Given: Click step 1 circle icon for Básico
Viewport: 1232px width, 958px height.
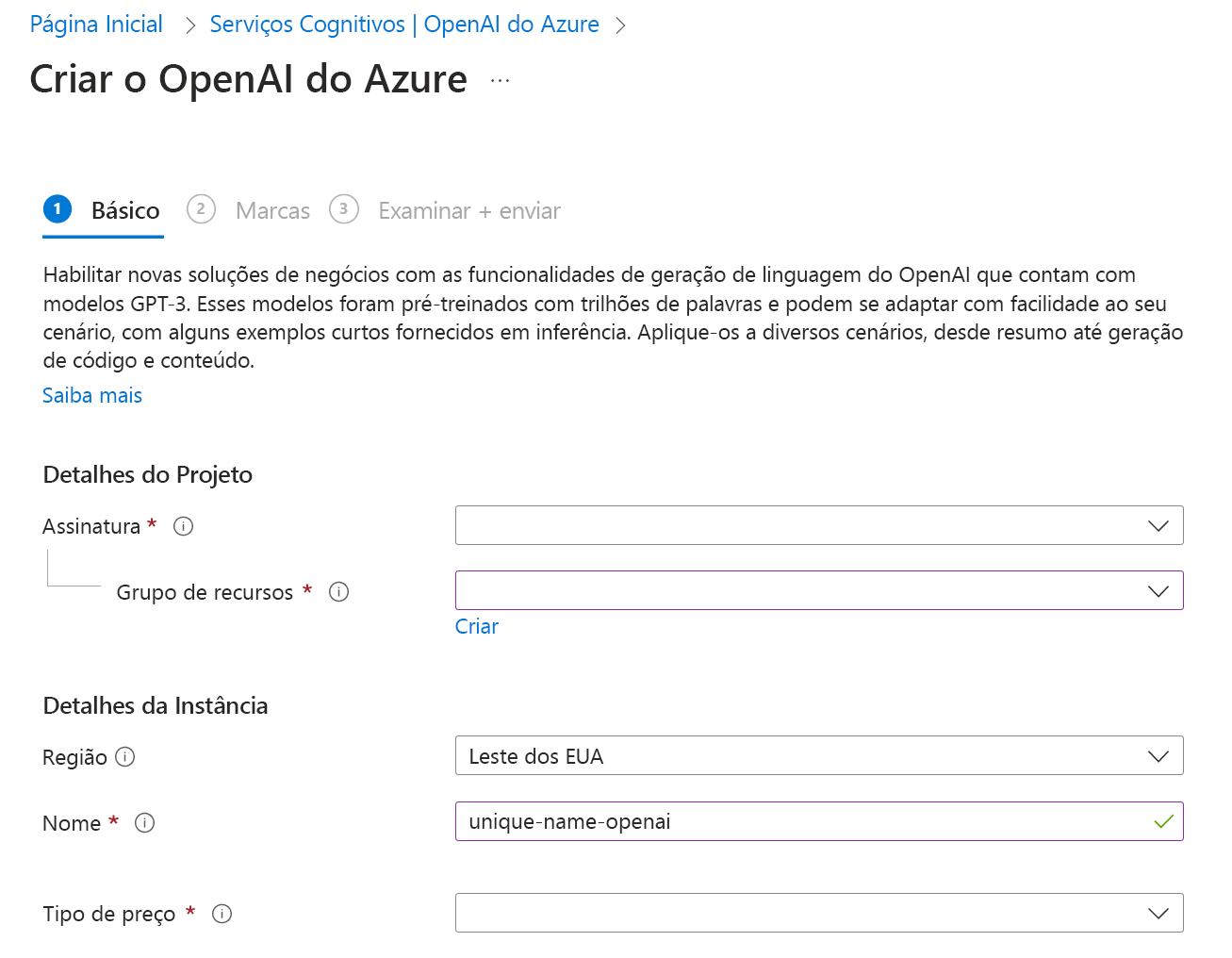Looking at the screenshot, I should [57, 209].
